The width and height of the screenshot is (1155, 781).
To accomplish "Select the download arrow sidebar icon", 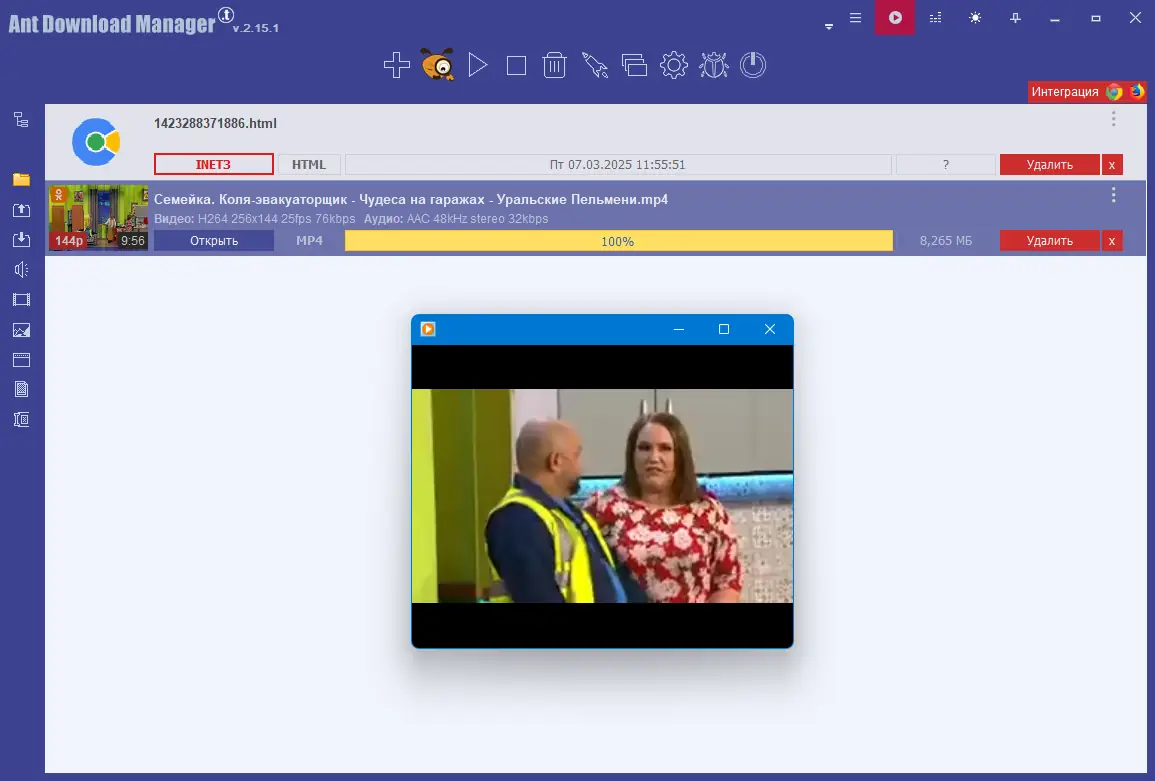I will [21, 239].
